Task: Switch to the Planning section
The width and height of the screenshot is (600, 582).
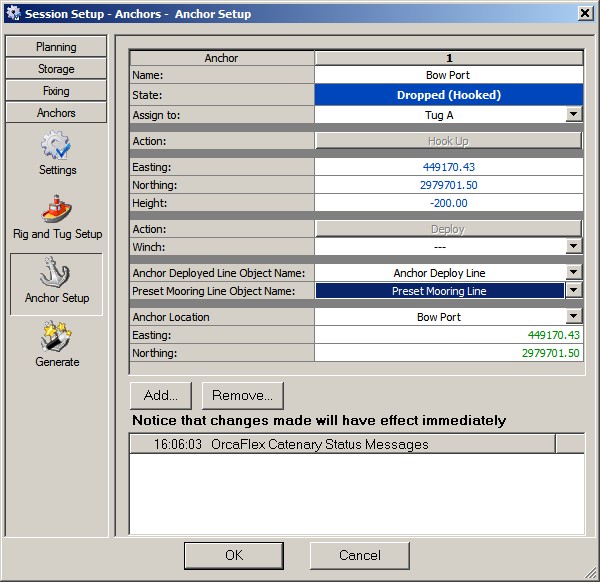Action: pos(56,47)
